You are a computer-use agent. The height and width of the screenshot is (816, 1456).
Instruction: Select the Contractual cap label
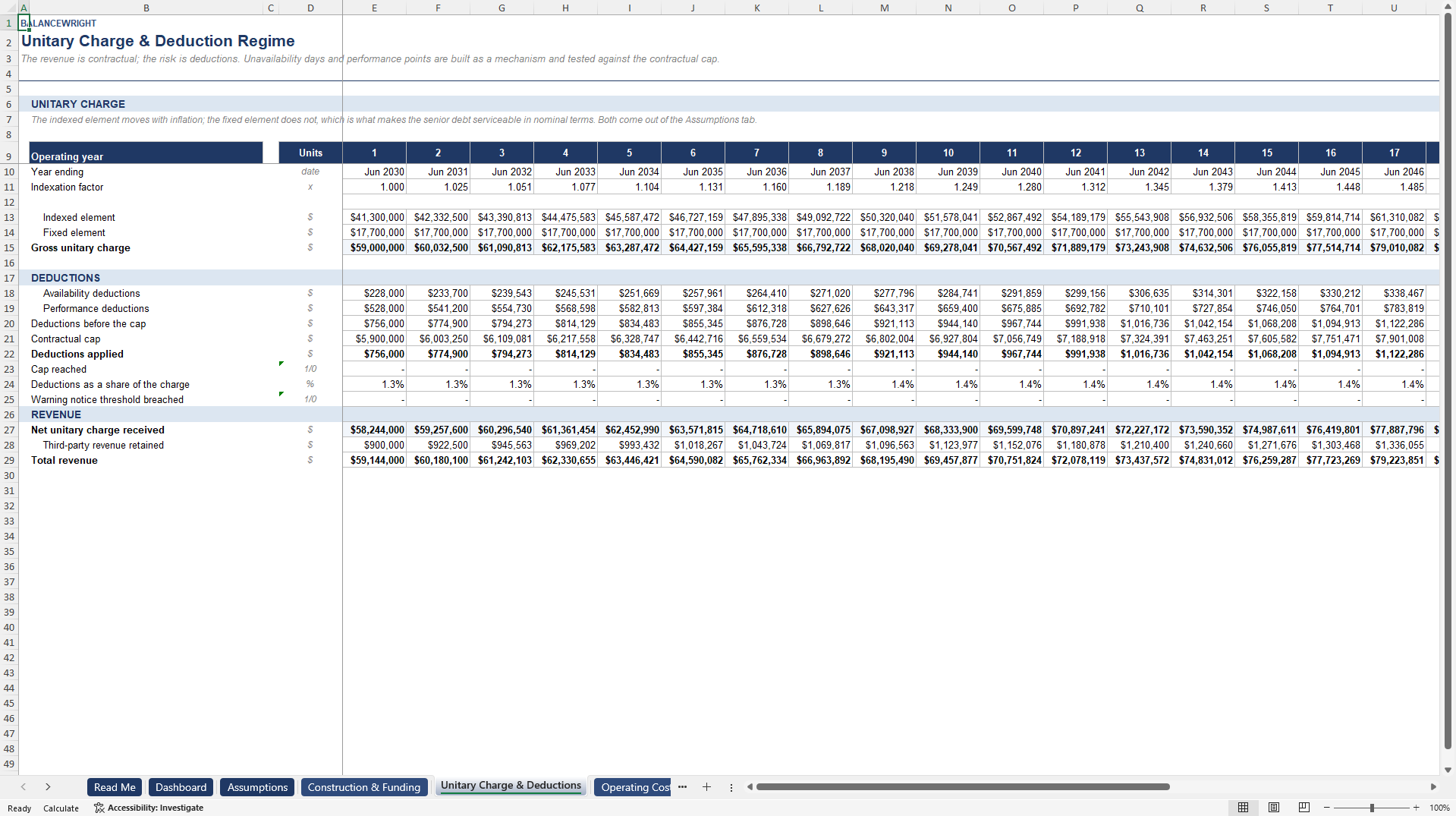pyautogui.click(x=65, y=339)
